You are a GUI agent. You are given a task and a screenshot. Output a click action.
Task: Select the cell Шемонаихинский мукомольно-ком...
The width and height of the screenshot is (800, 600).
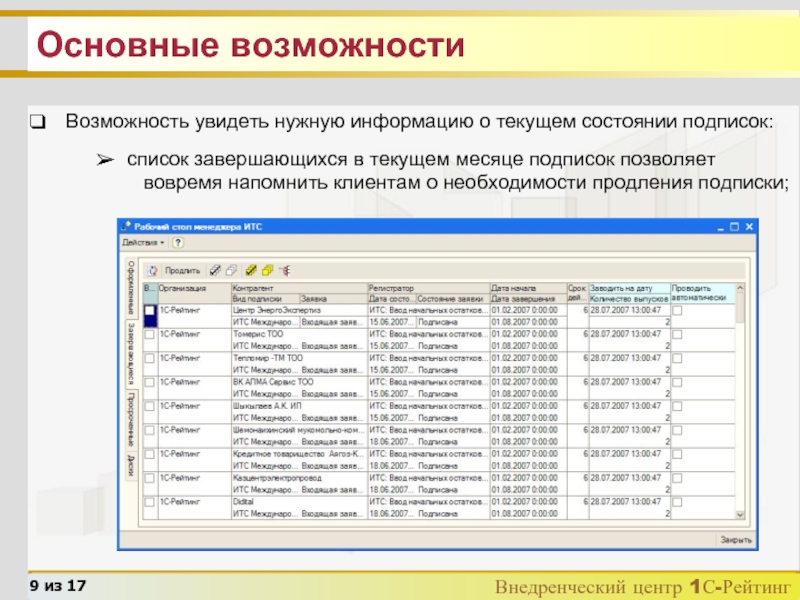(299, 430)
